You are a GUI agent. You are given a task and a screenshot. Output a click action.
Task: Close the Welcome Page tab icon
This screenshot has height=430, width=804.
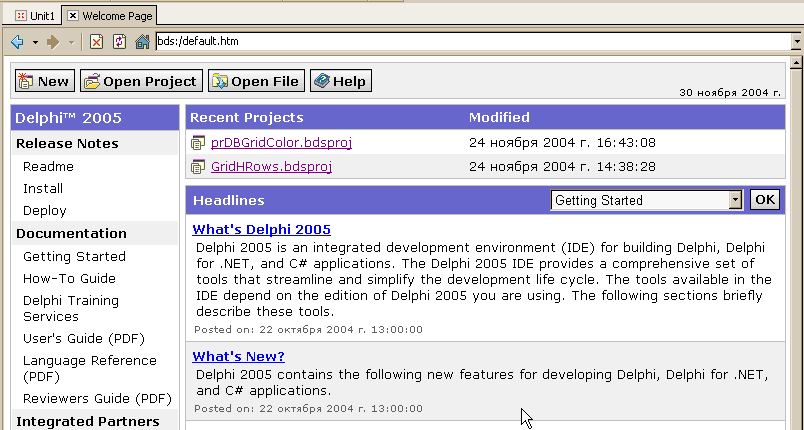click(73, 15)
